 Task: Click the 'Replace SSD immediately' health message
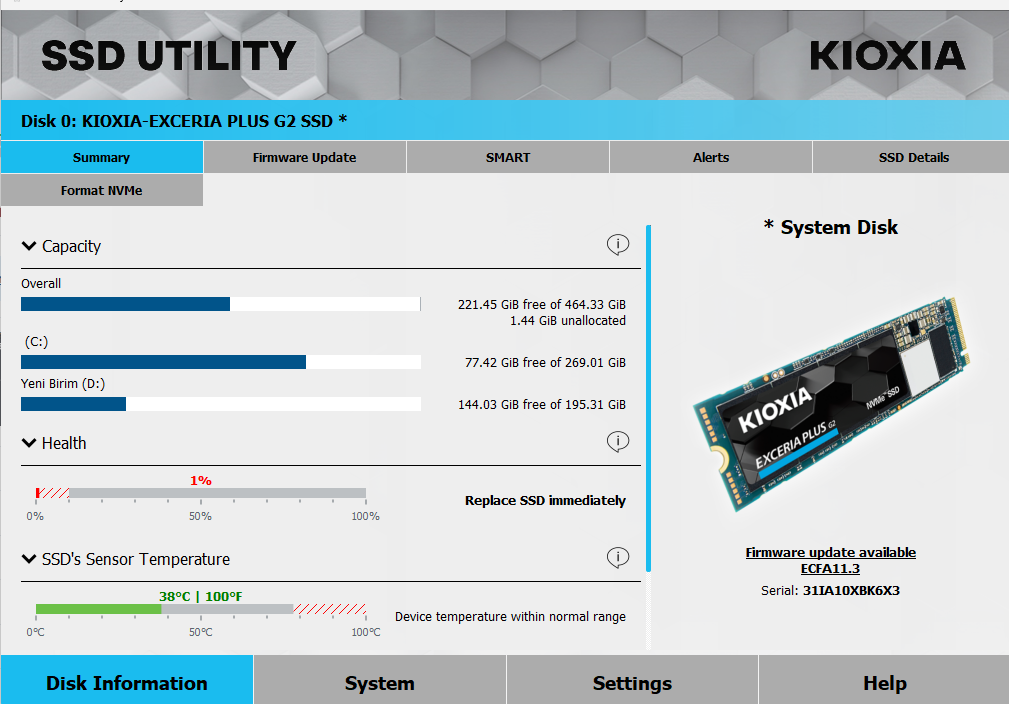pyautogui.click(x=545, y=501)
